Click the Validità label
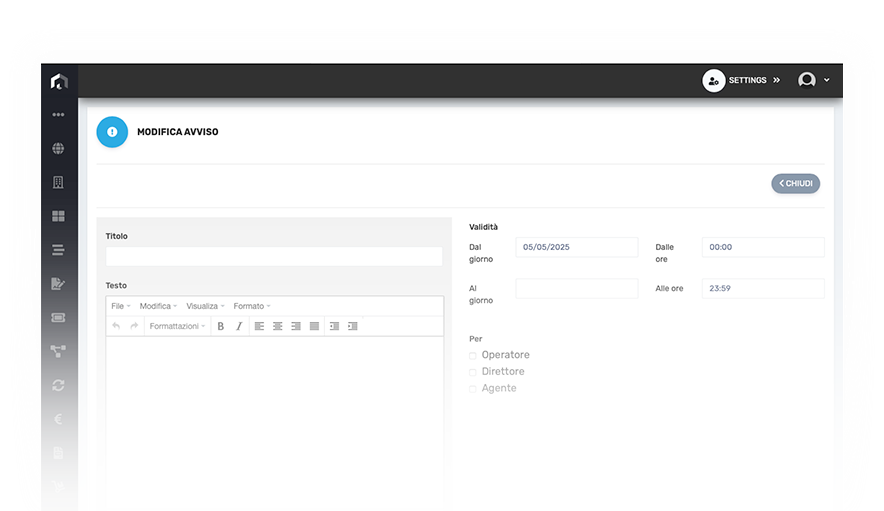 click(483, 227)
